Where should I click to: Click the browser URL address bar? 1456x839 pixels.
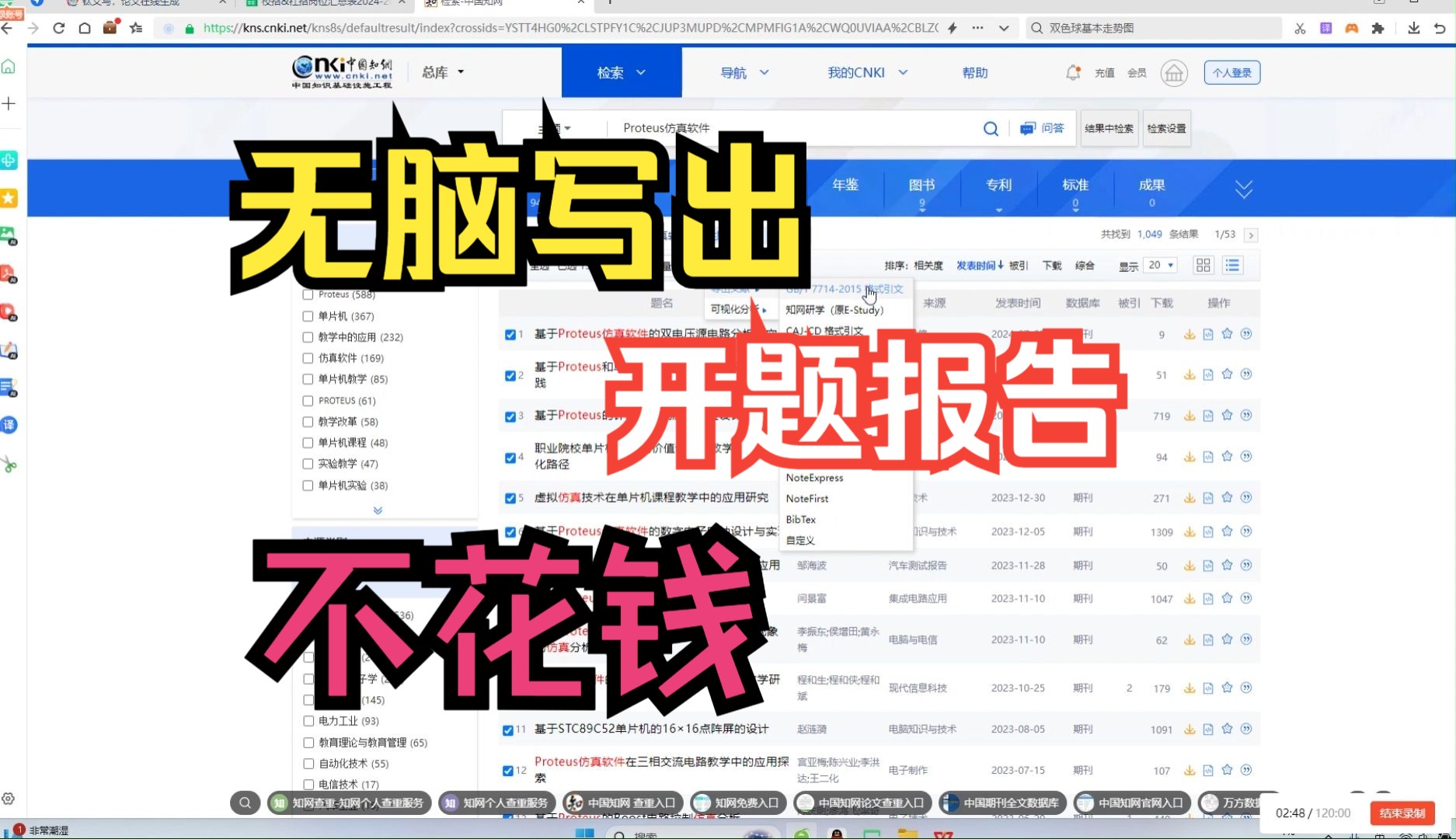coord(570,28)
